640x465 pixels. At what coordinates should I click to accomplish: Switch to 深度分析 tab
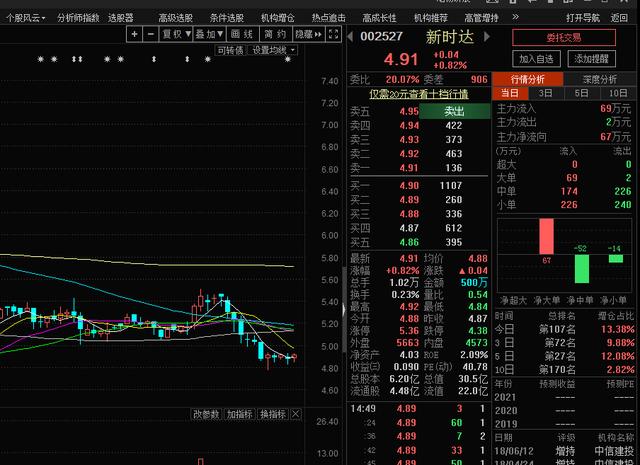coord(599,79)
